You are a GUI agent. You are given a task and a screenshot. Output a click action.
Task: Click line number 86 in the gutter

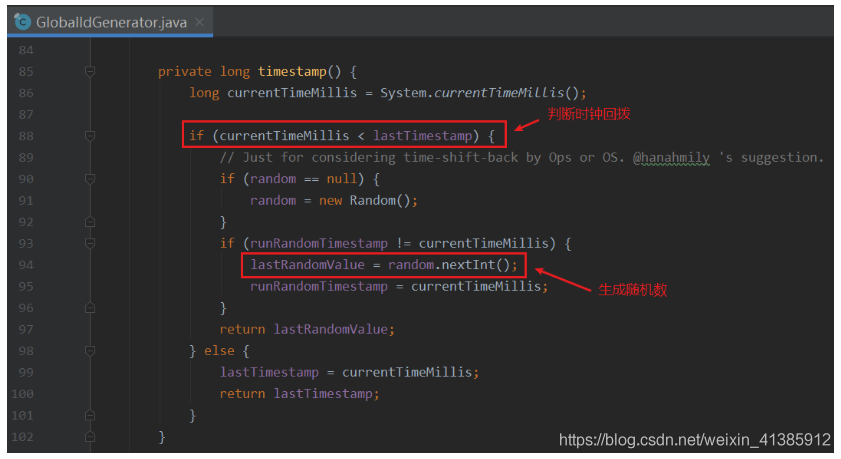pos(26,93)
